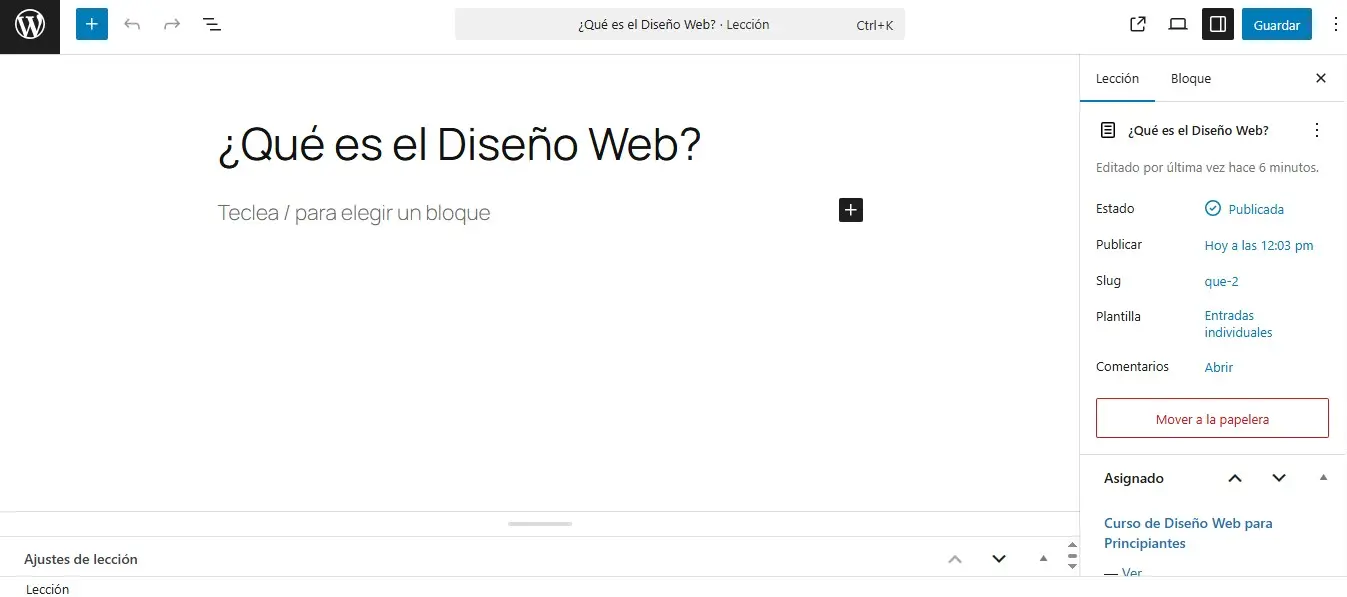This screenshot has width=1347, height=597.
Task: Click the lesson title ¿Qué es el Diseño Web?
Action: point(459,146)
